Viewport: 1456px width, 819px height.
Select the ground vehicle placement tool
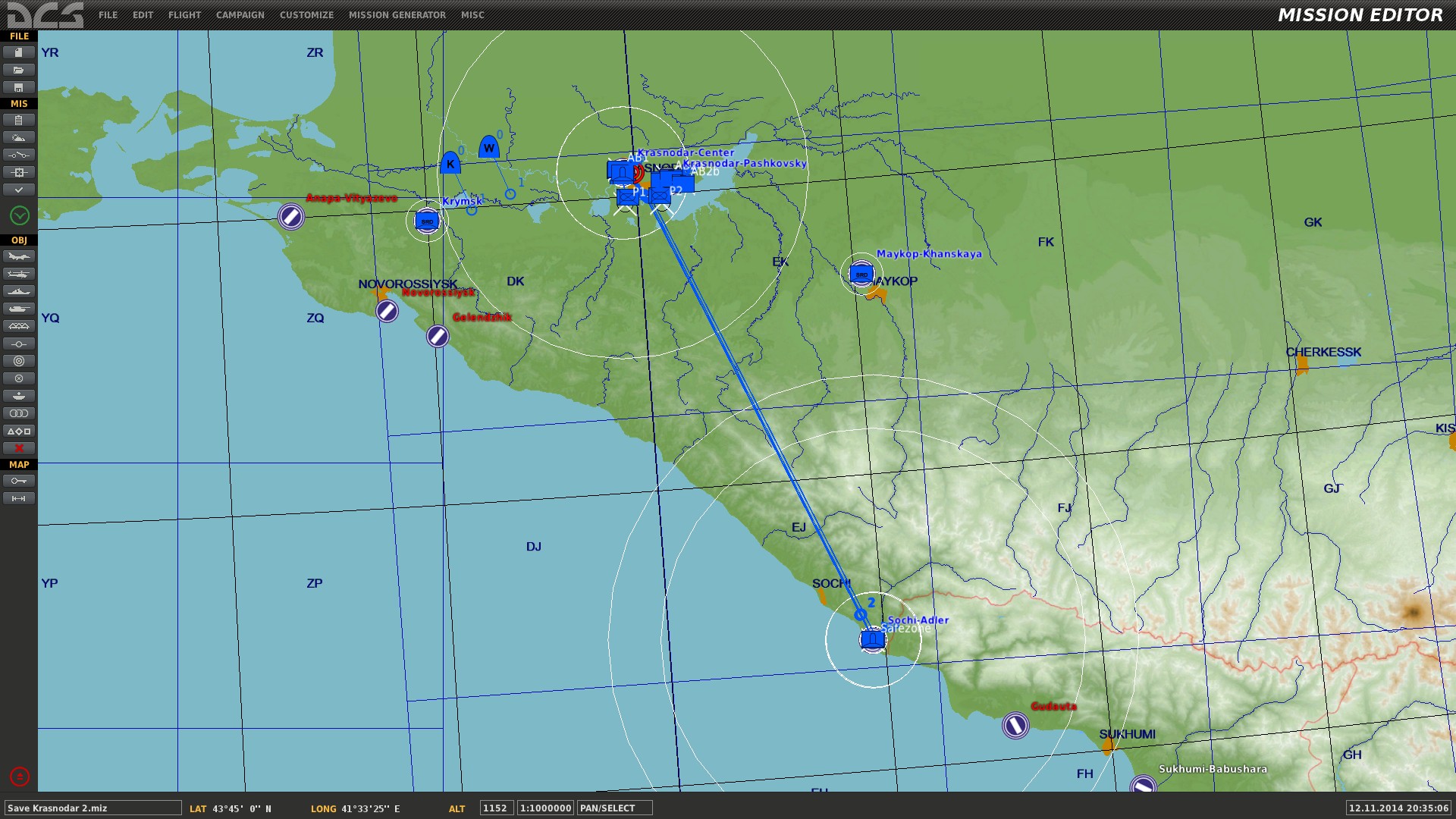point(19,309)
